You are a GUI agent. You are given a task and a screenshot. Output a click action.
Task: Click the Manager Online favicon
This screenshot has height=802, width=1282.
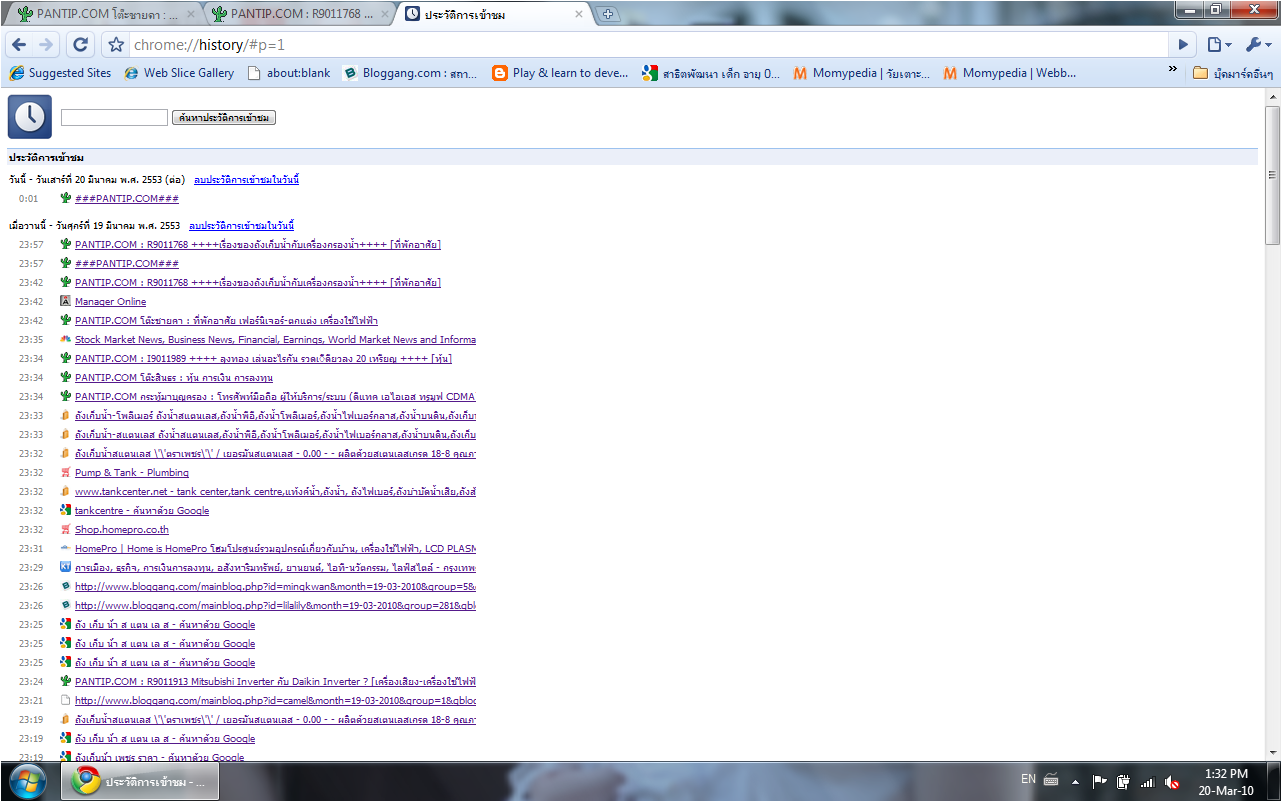(x=65, y=302)
